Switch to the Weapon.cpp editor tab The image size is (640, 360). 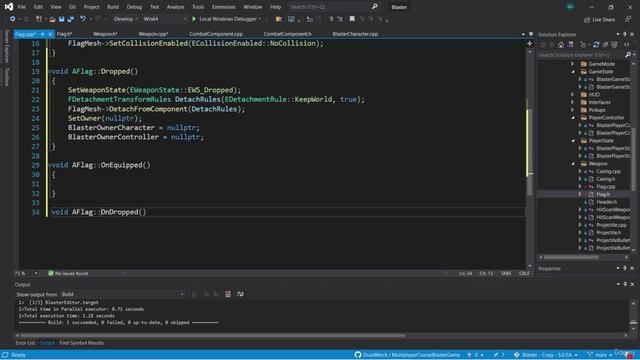pos(153,34)
